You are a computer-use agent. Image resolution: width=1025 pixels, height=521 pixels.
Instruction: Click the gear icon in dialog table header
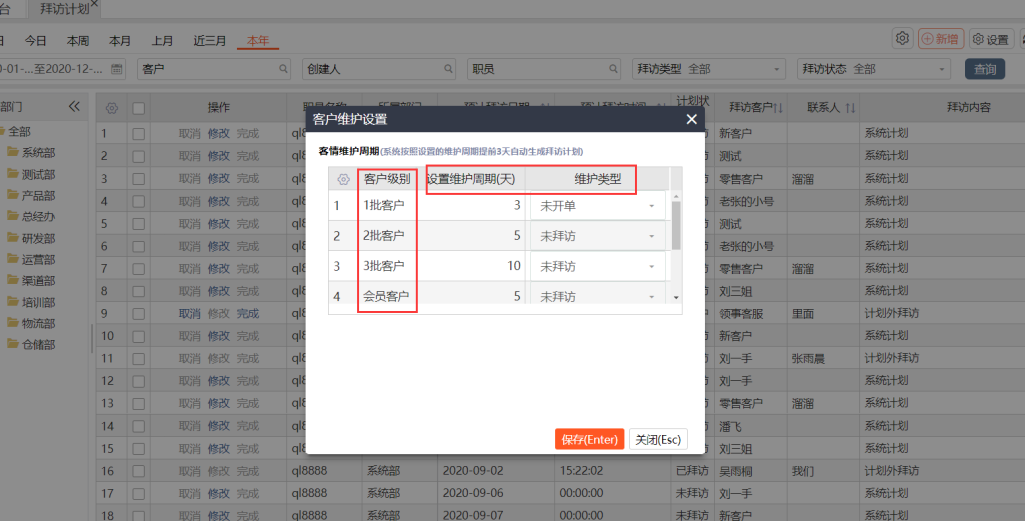[x=343, y=179]
